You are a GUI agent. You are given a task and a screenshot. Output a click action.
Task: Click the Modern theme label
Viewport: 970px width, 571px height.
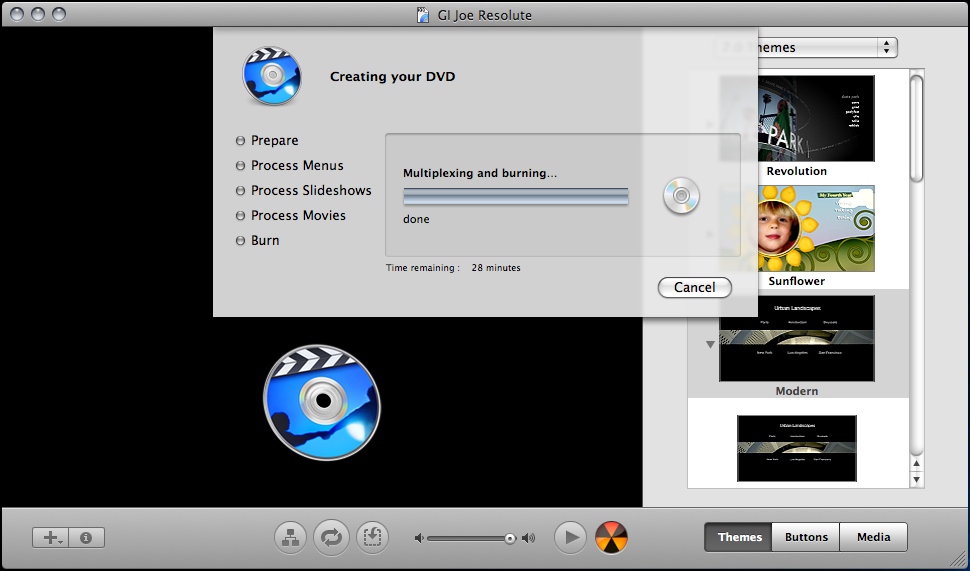(x=797, y=391)
